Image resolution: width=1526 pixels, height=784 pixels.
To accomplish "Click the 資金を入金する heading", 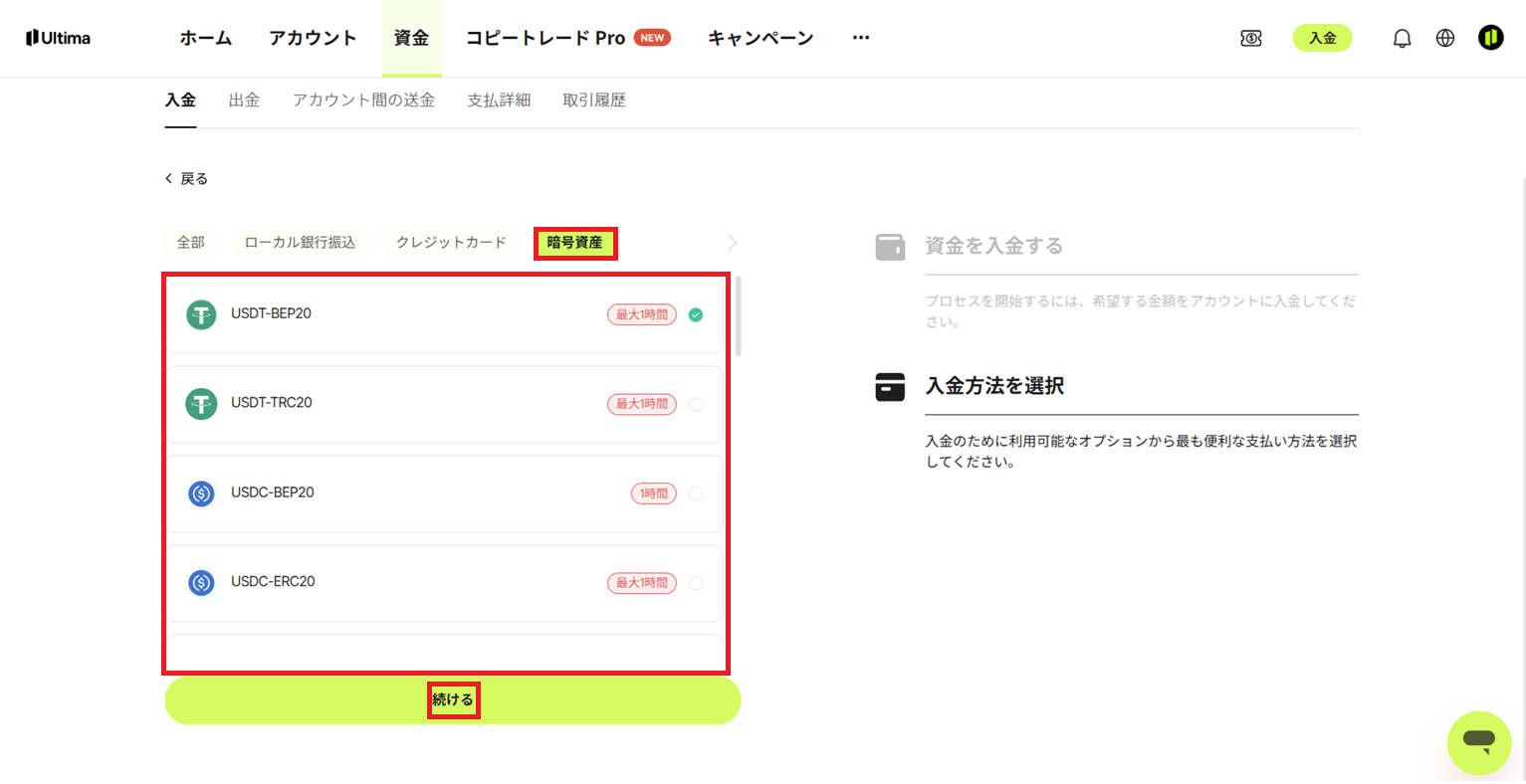I will pyautogui.click(x=994, y=246).
